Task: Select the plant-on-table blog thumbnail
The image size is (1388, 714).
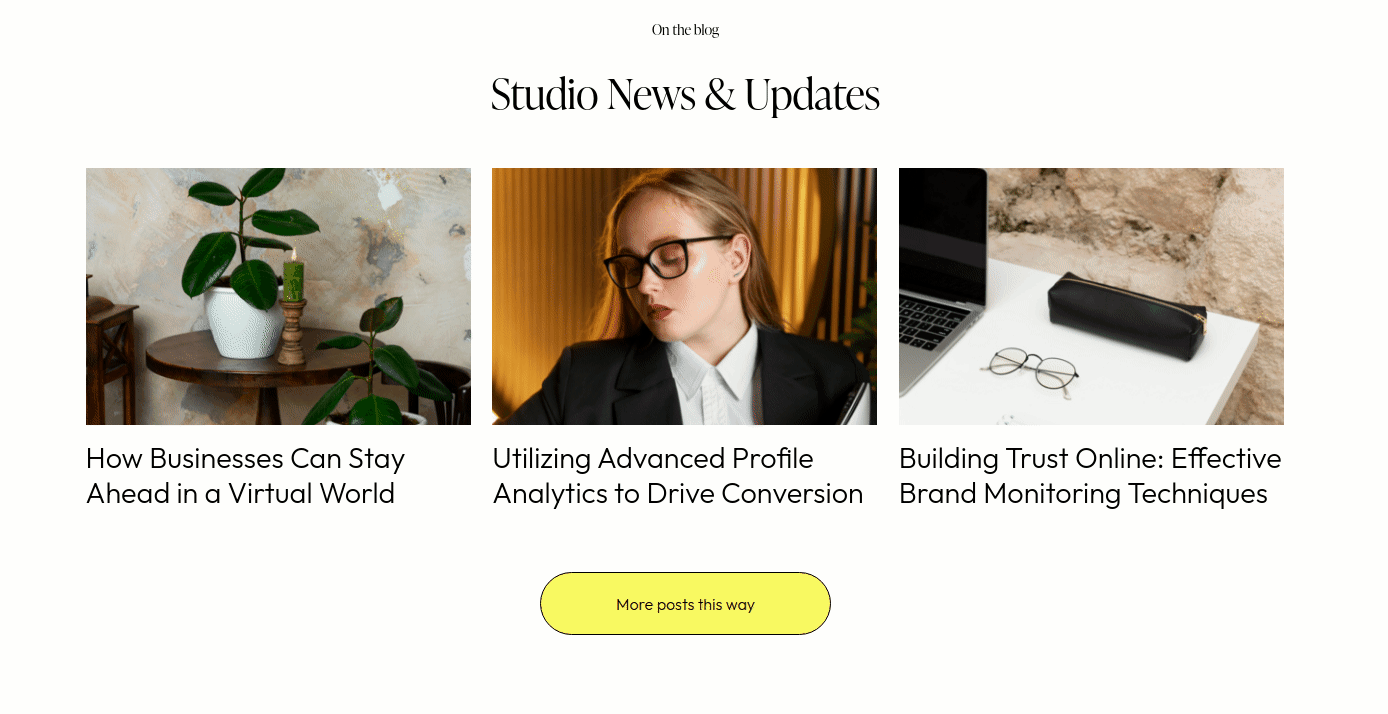Action: point(278,296)
